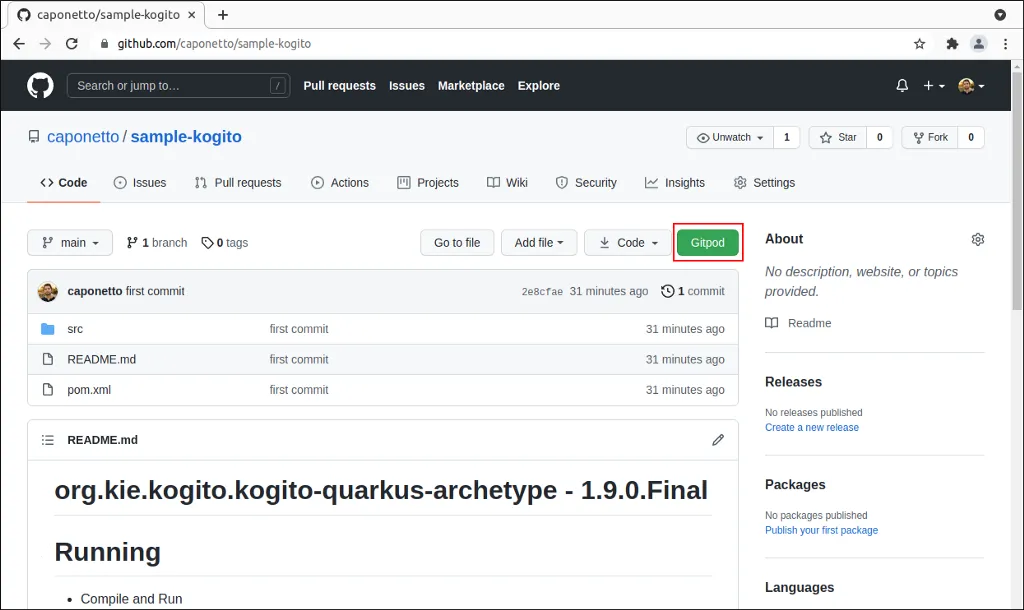Open the main branch selector dropdown
This screenshot has width=1024, height=610.
pyautogui.click(x=70, y=242)
